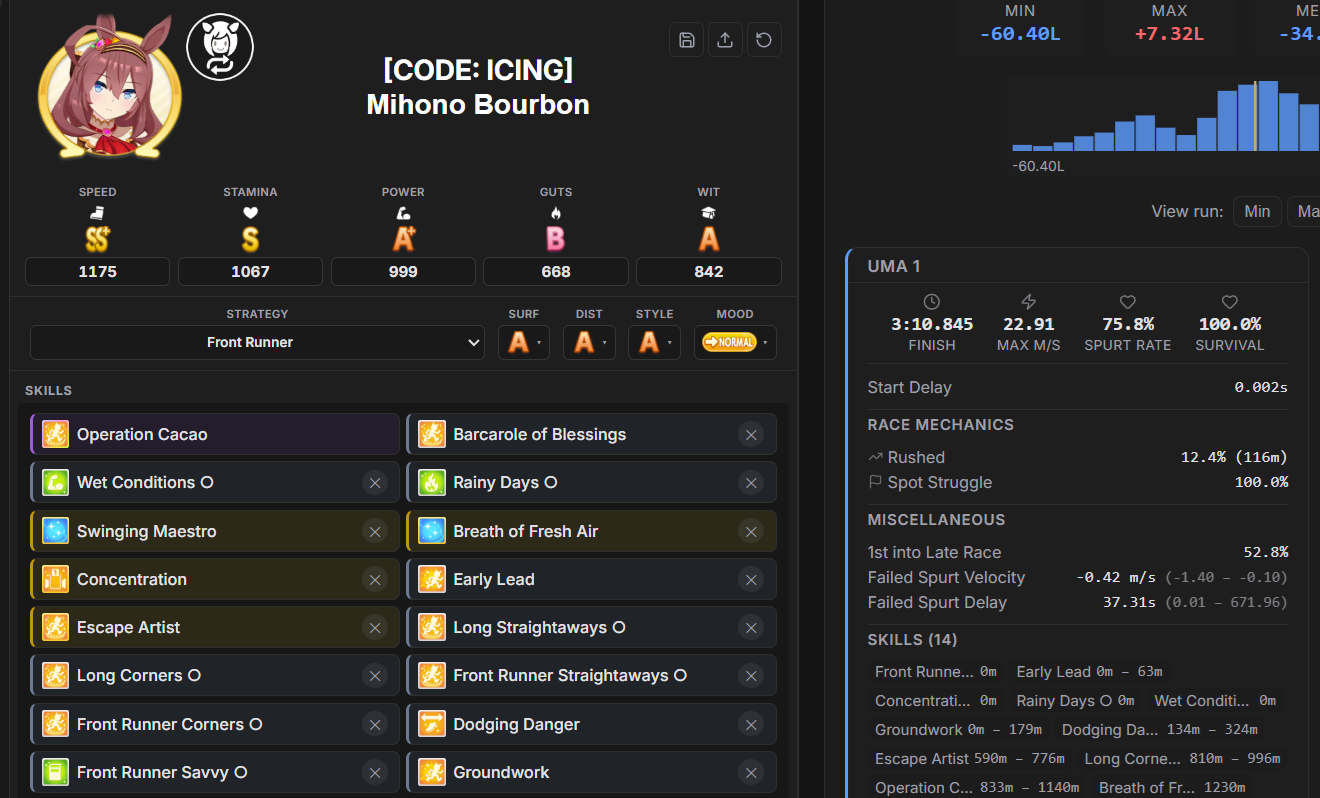1320x798 pixels.
Task: Click the Front Runner Savvy skill icon
Action: coord(55,772)
